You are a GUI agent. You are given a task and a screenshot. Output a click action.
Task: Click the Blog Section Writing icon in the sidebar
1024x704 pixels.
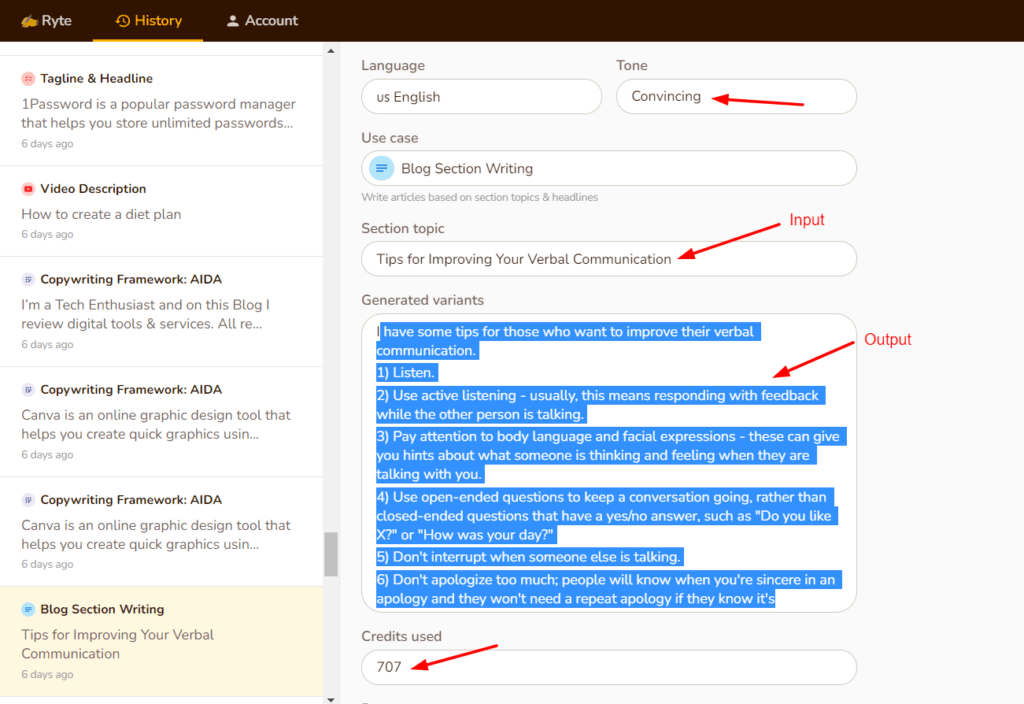30,609
